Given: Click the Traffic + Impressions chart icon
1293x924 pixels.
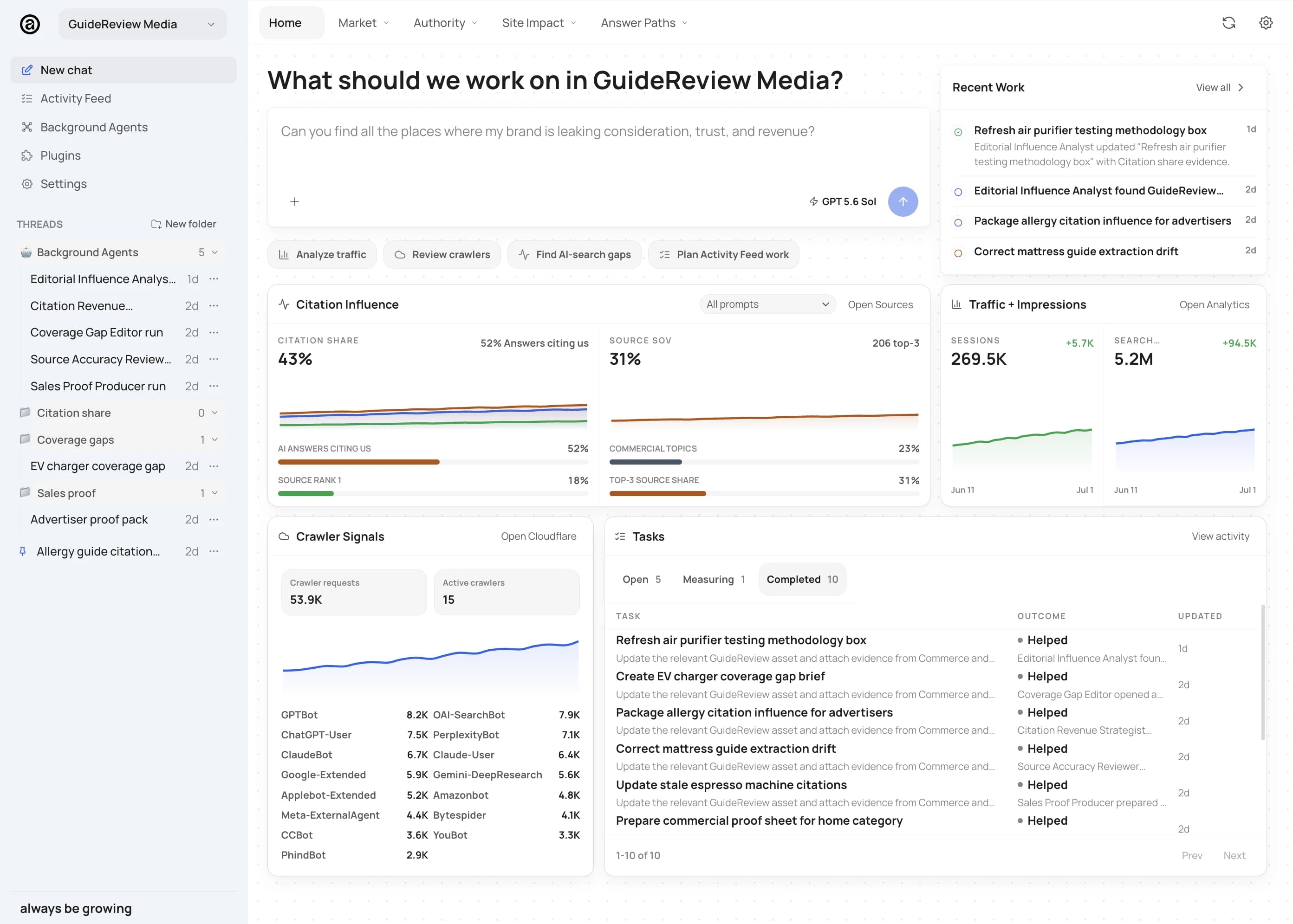Looking at the screenshot, I should (x=957, y=304).
